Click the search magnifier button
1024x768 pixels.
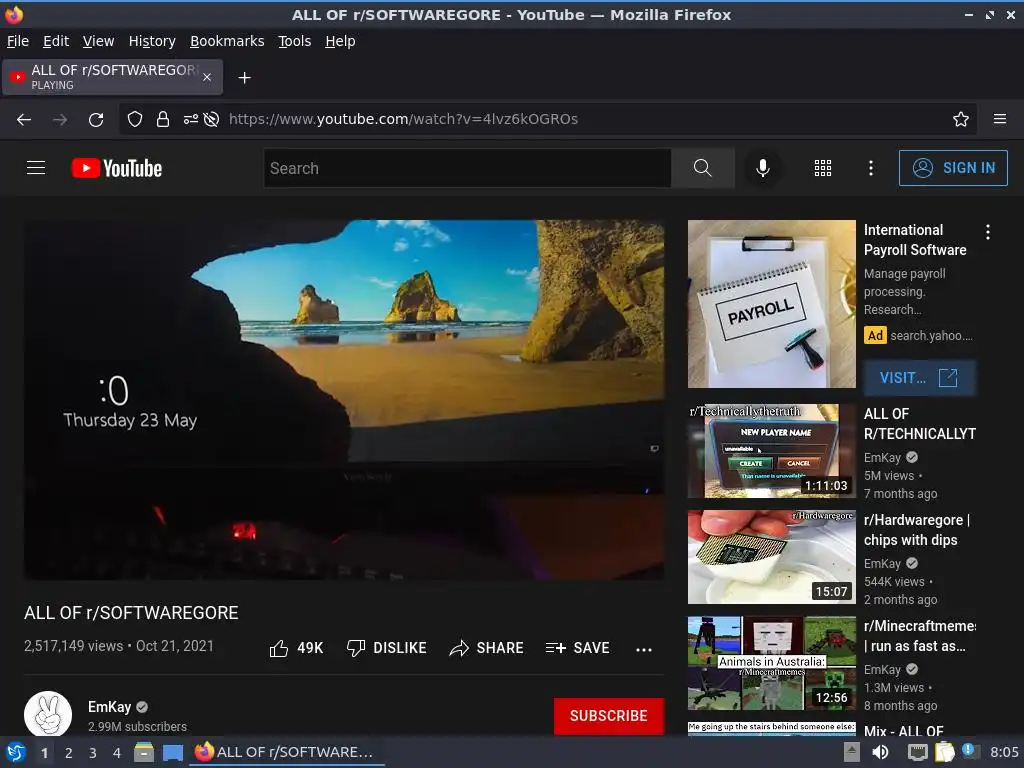[703, 168]
